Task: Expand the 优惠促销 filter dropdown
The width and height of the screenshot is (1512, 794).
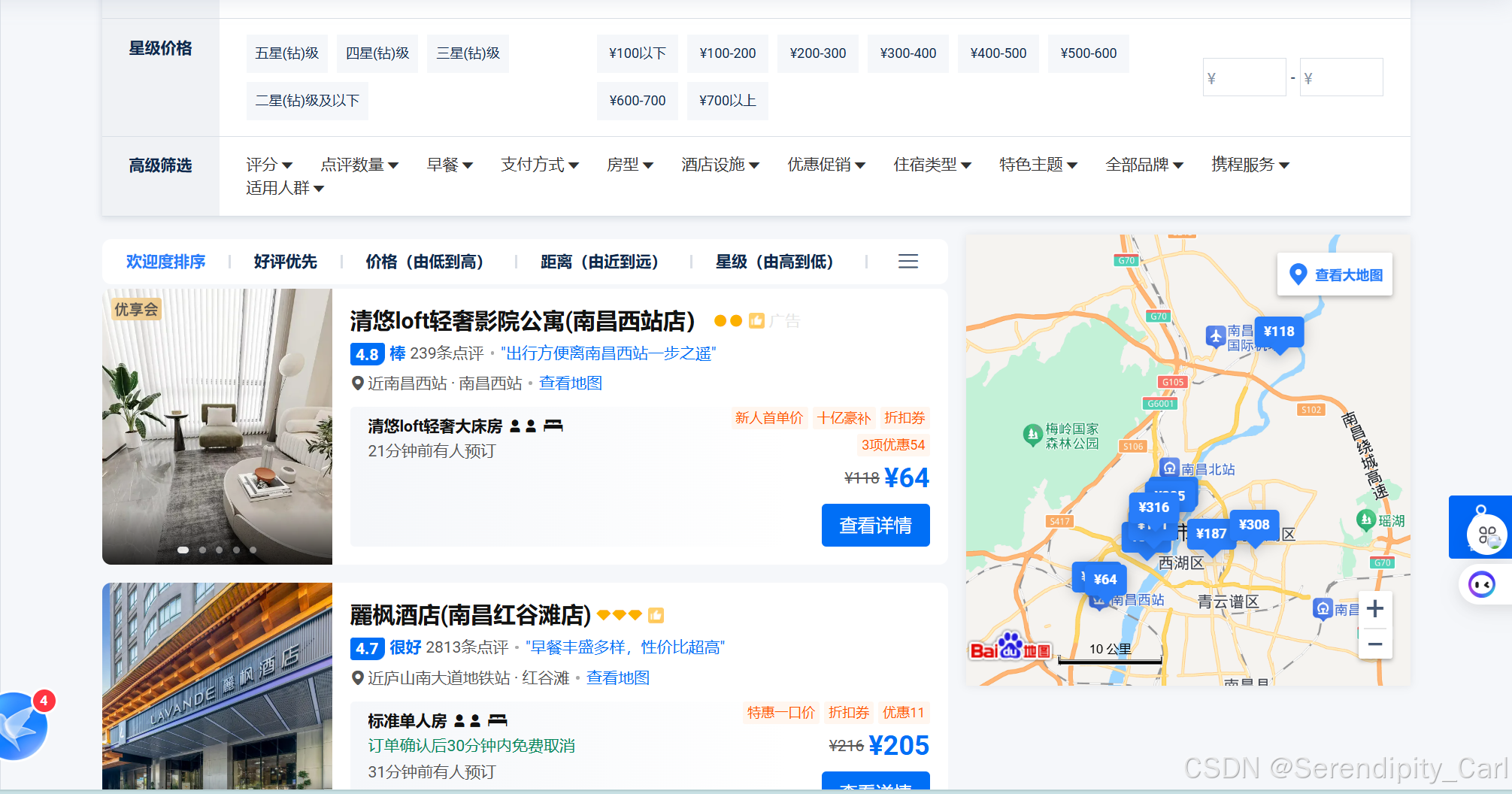Action: [x=826, y=165]
